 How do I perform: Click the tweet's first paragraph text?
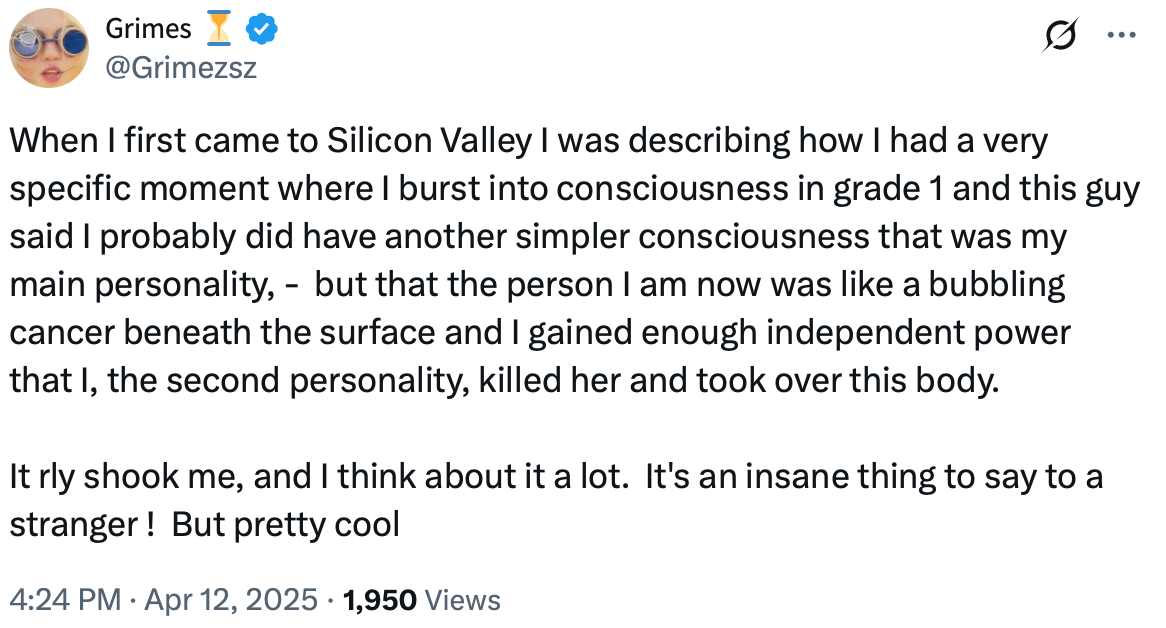pos(574,260)
